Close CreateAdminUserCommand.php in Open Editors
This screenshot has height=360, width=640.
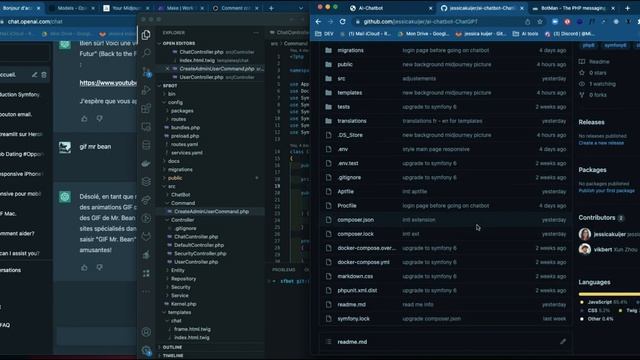point(167,69)
